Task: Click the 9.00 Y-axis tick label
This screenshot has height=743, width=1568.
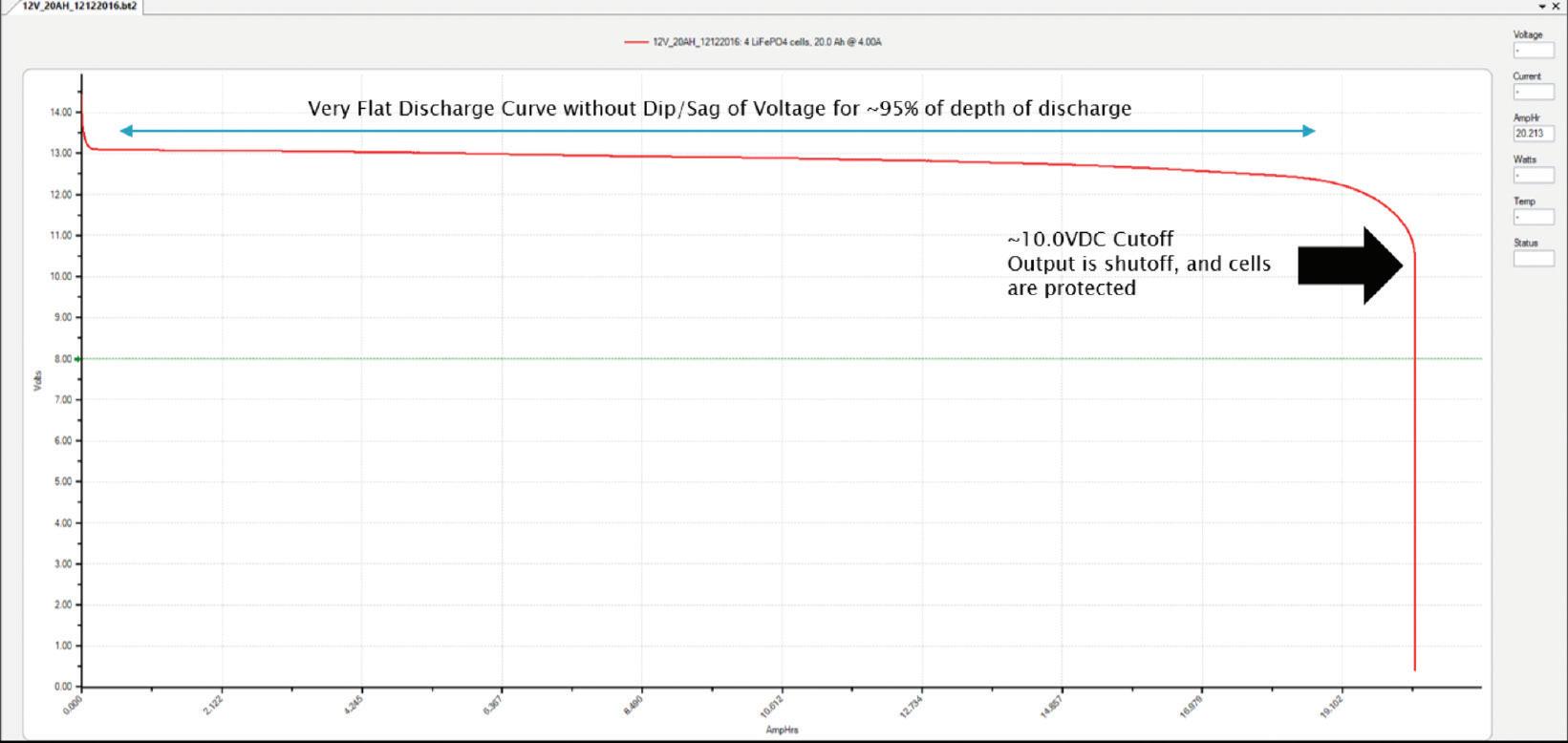Action: pyautogui.click(x=62, y=317)
